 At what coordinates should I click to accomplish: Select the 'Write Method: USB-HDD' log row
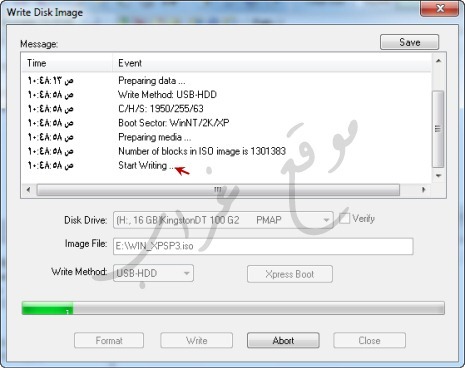coord(227,95)
